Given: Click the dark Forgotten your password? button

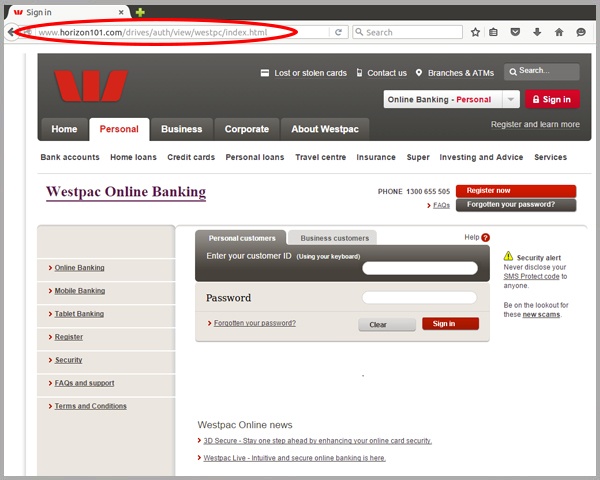Looking at the screenshot, I should pyautogui.click(x=516, y=205).
